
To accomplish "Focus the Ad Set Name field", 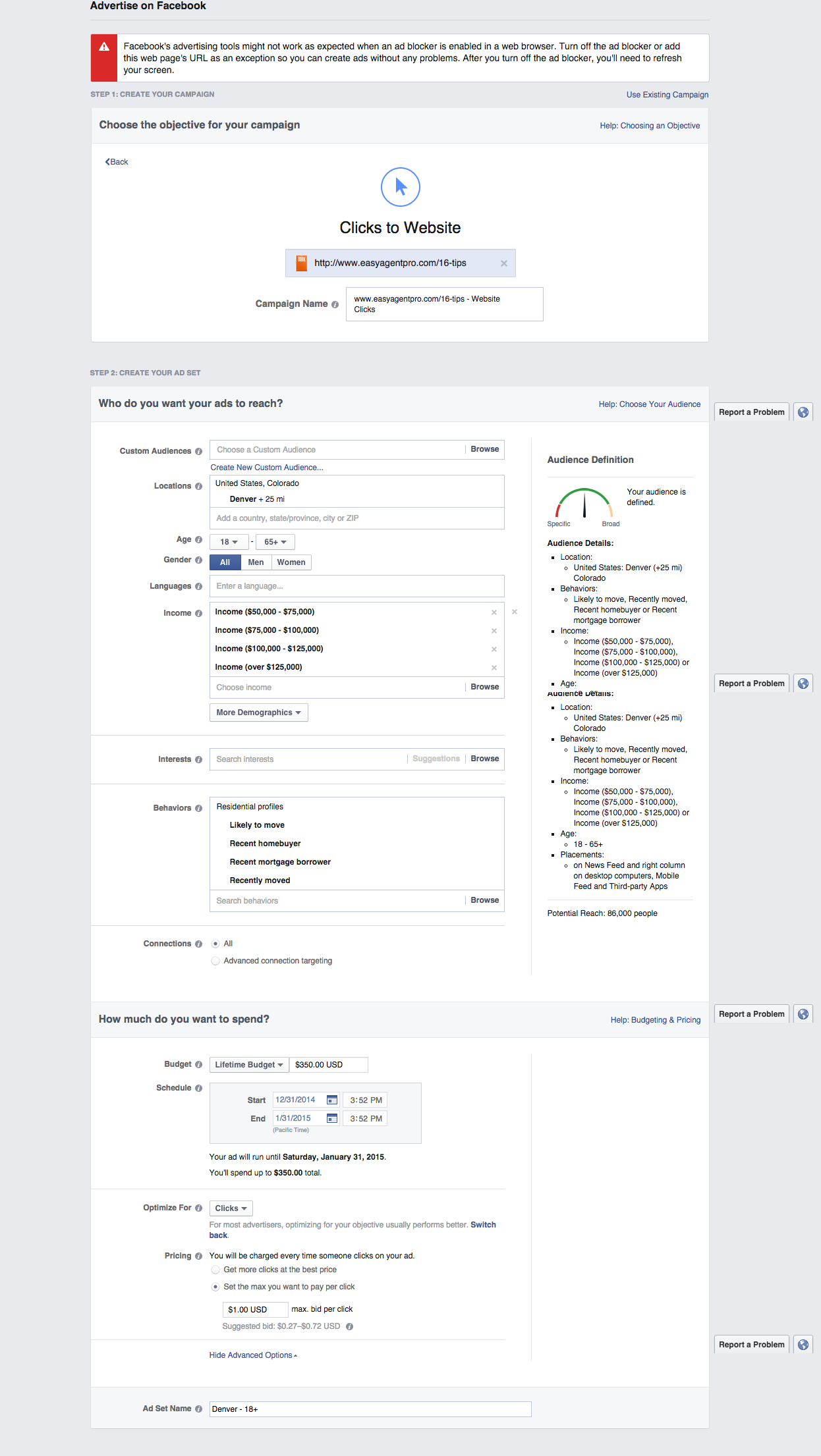I will coord(370,1409).
